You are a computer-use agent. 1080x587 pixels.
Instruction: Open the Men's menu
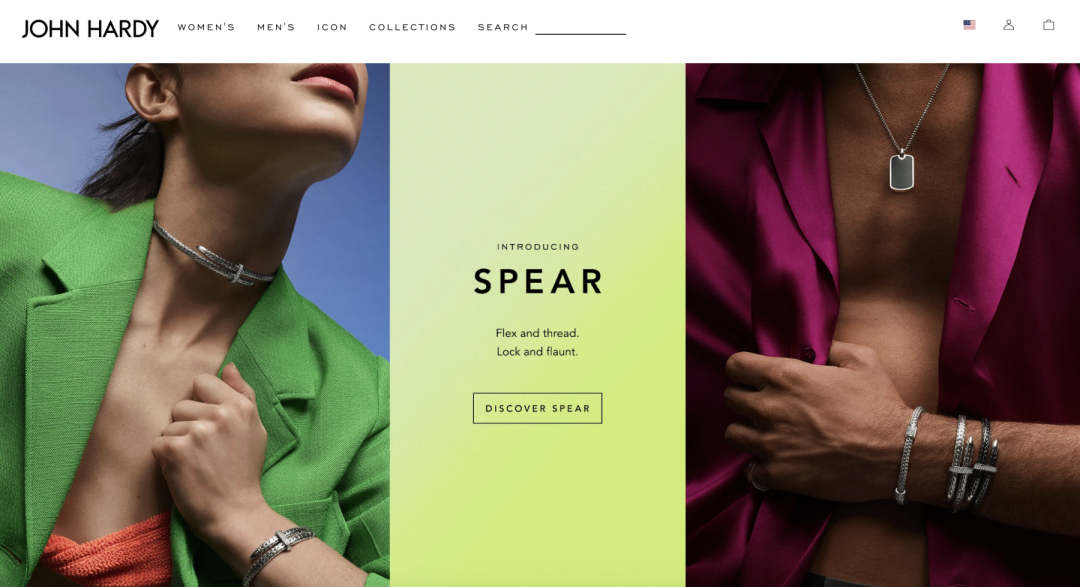(x=276, y=28)
